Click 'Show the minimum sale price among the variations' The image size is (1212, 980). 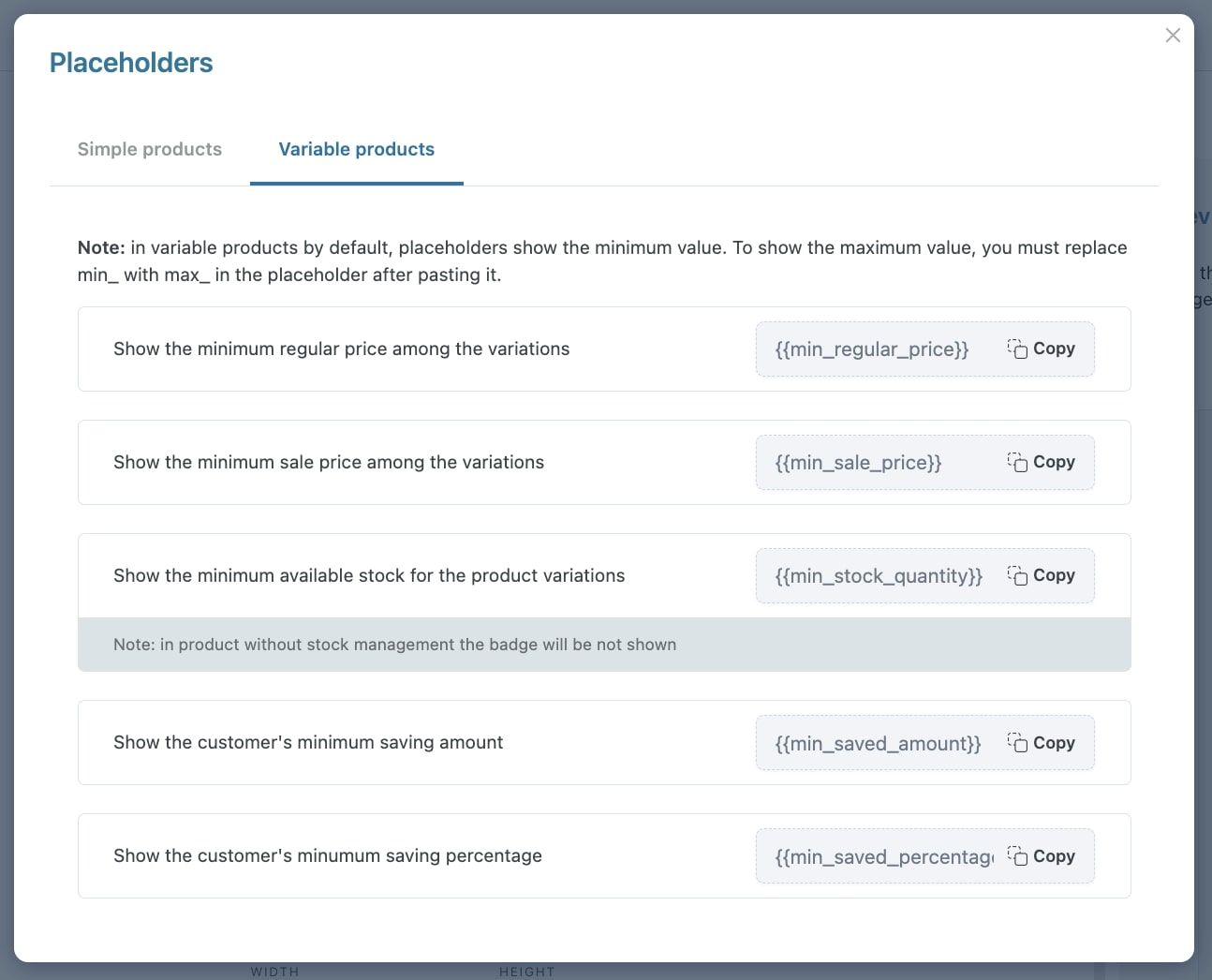tap(329, 462)
